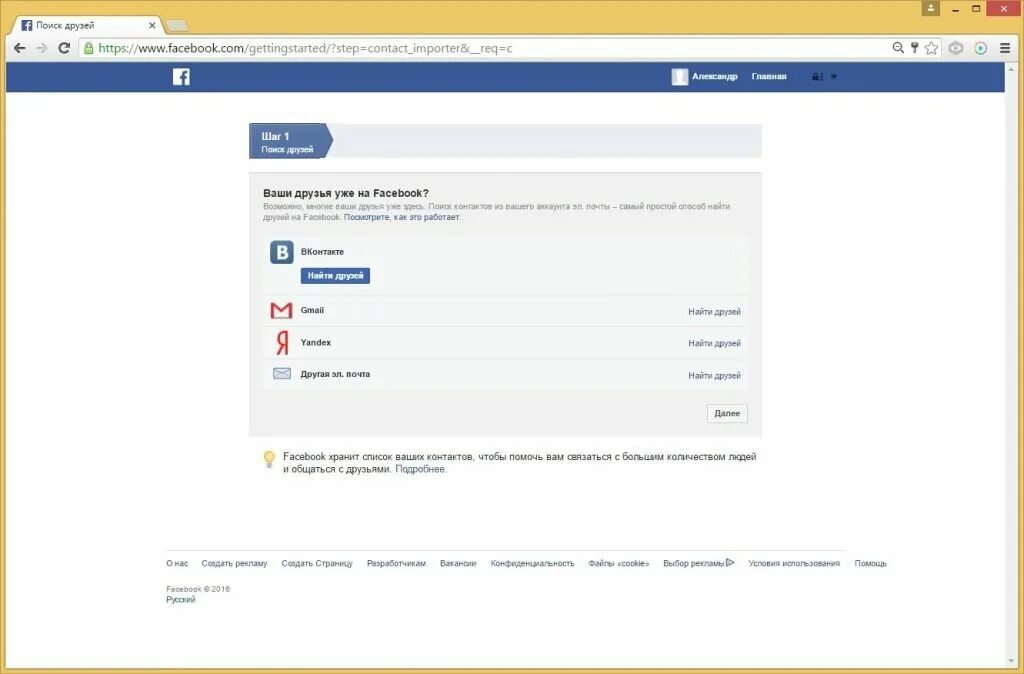Open the Подробнее link
The image size is (1024, 674).
(420, 469)
